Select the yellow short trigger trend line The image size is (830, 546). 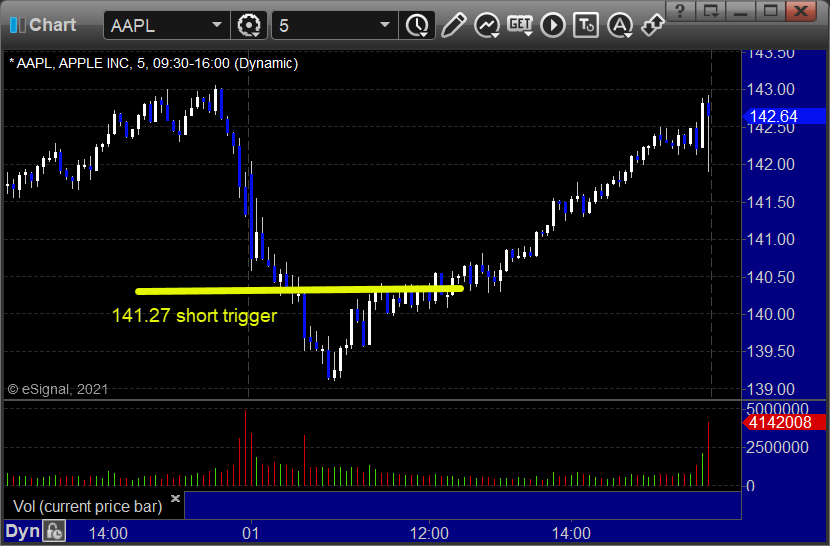300,290
